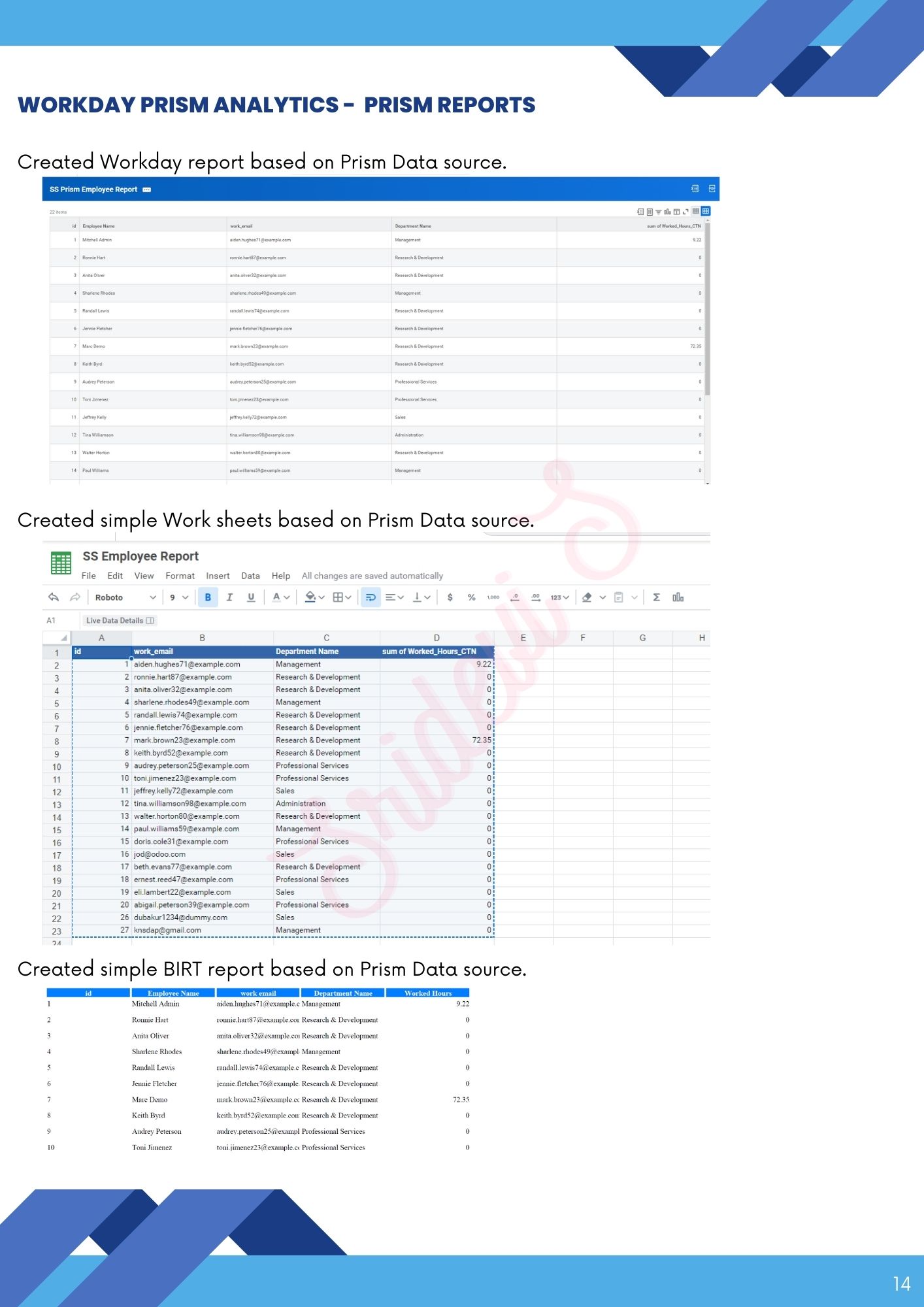The height and width of the screenshot is (1307, 924).
Task: Sort by Employee Name column in Prism report
Action: click(x=153, y=226)
